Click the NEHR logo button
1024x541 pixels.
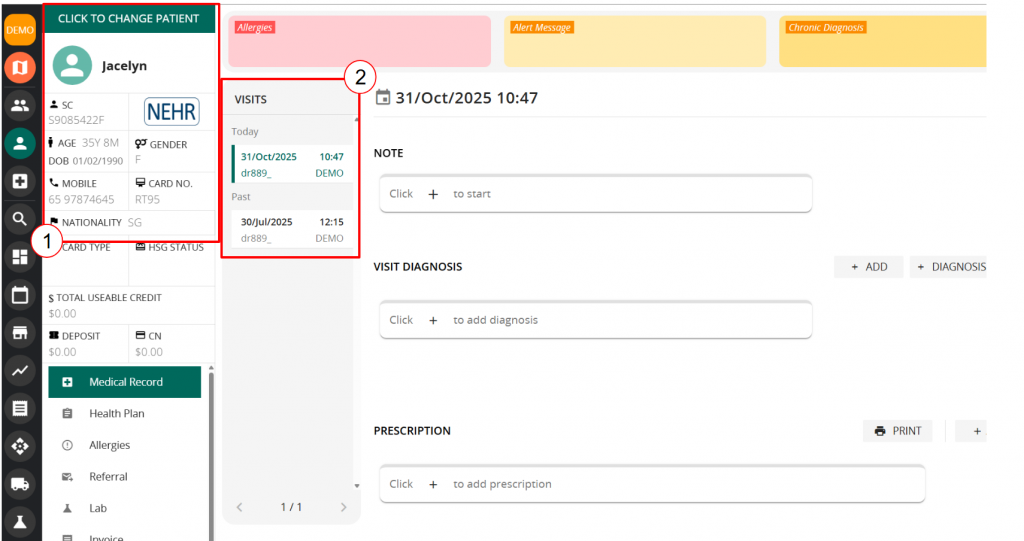coord(171,111)
